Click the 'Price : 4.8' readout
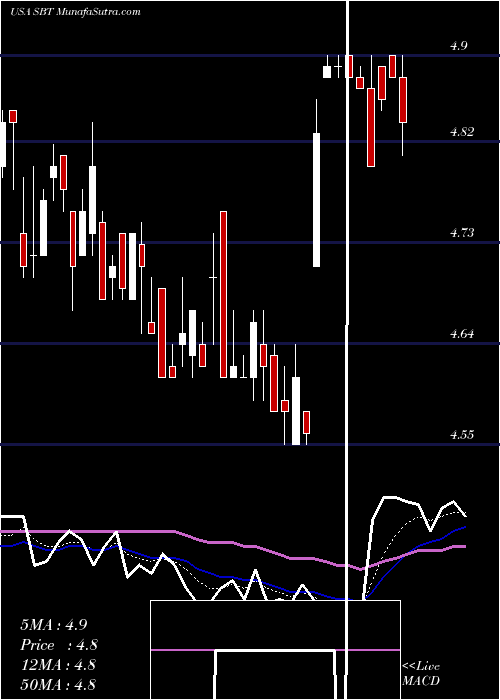 pos(58,645)
